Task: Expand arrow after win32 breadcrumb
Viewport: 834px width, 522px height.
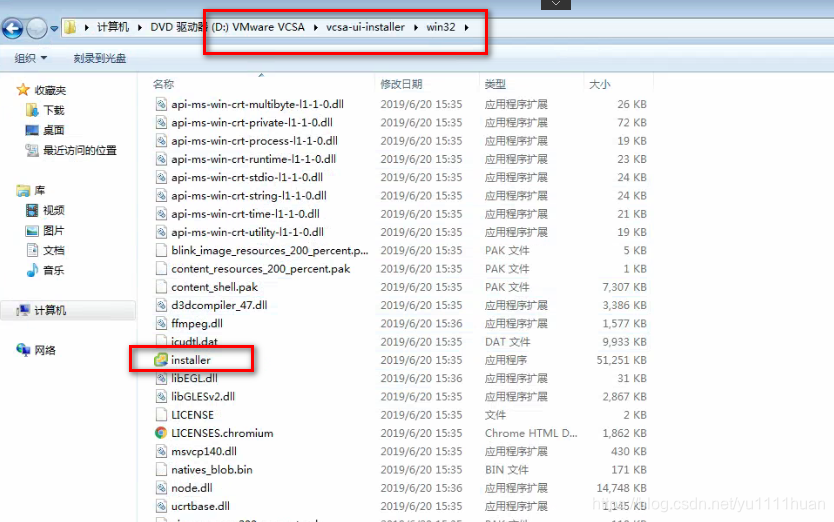Action: [x=466, y=27]
